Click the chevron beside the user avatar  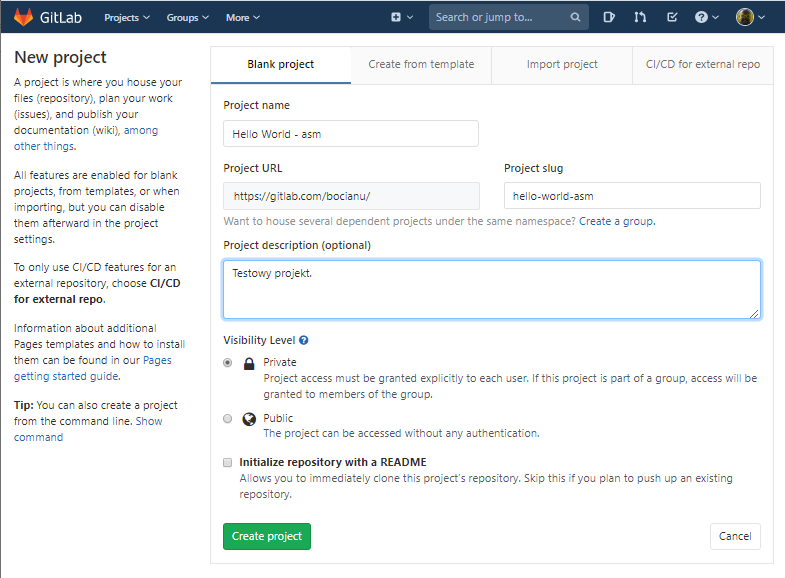pyautogui.click(x=761, y=17)
